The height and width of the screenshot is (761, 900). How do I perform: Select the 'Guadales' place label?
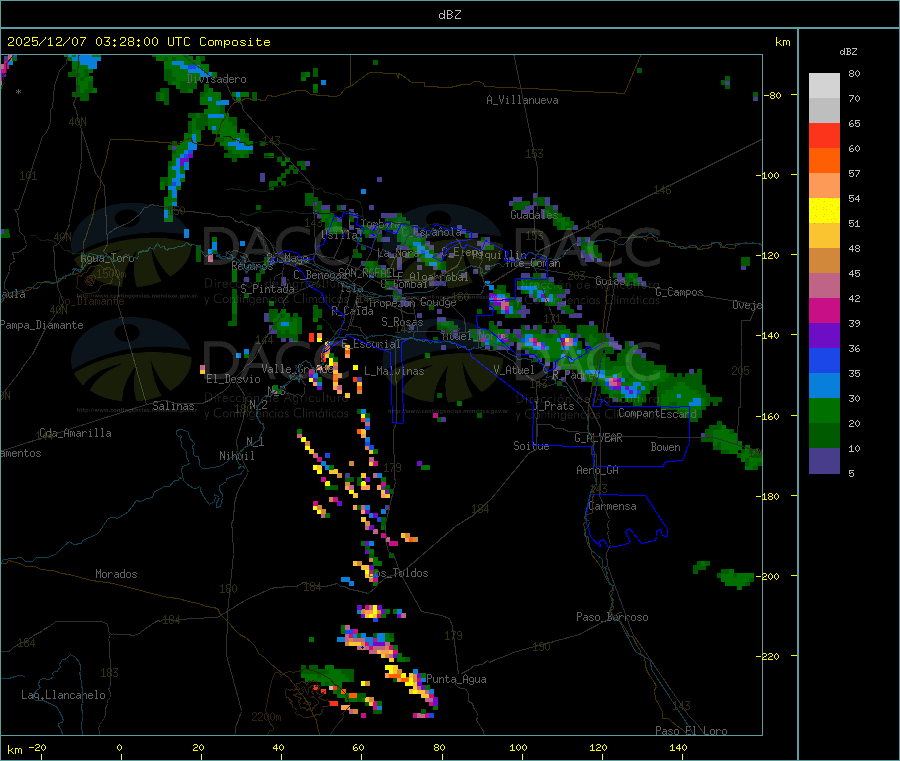[534, 215]
